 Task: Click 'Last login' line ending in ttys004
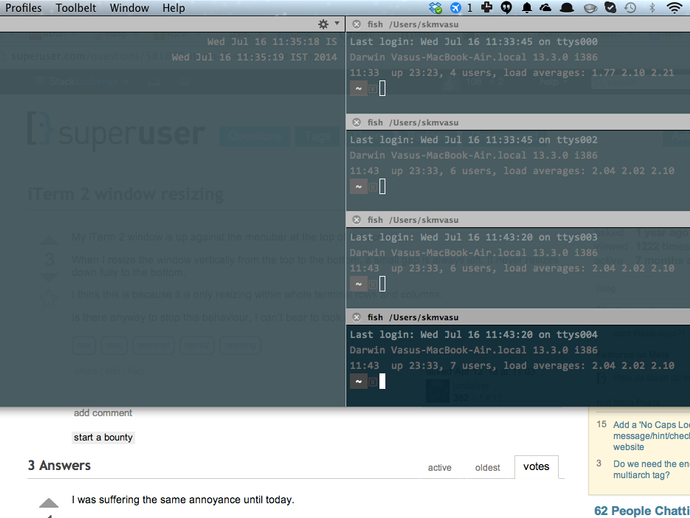473,335
